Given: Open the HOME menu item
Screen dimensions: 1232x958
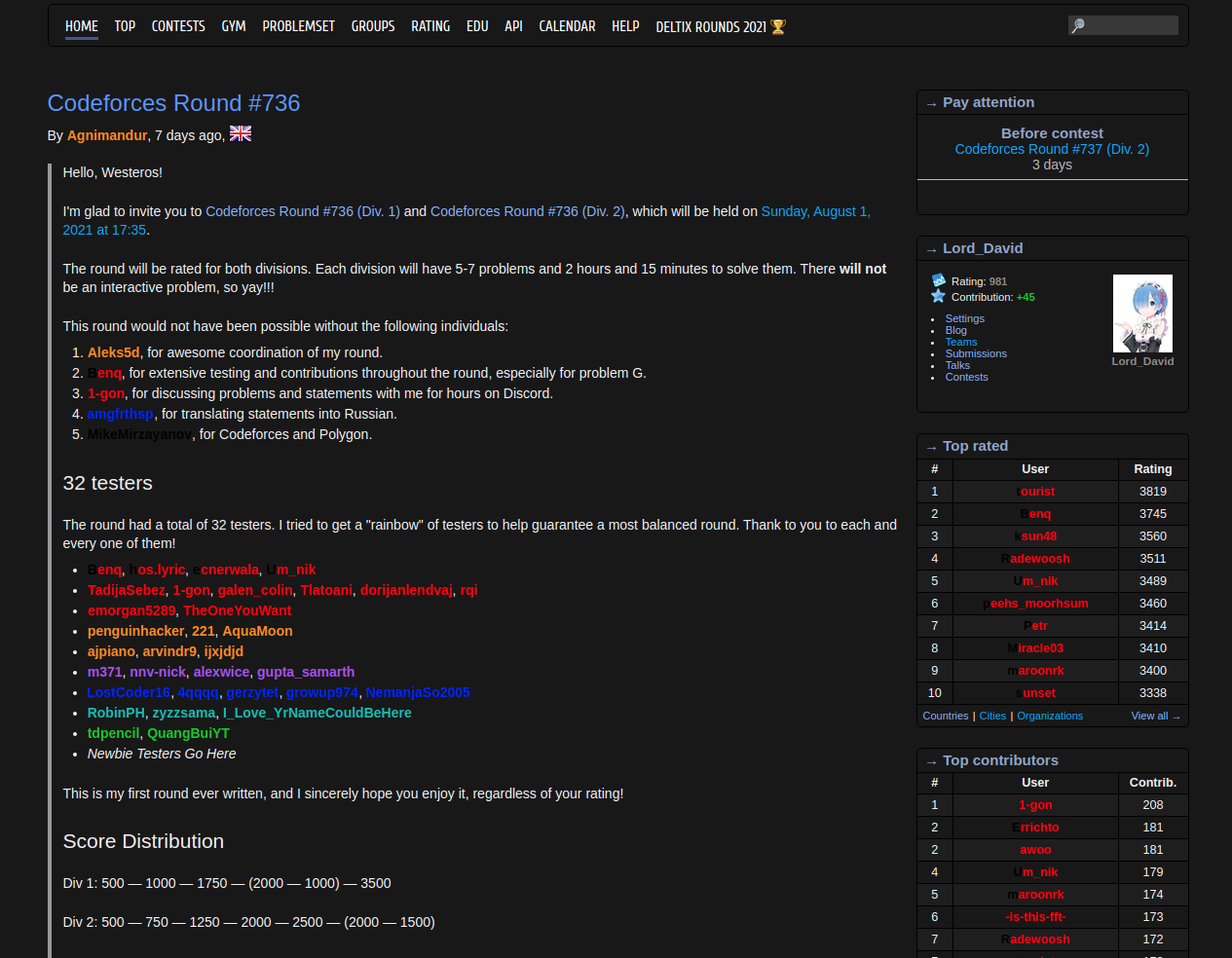Looking at the screenshot, I should (x=82, y=26).
